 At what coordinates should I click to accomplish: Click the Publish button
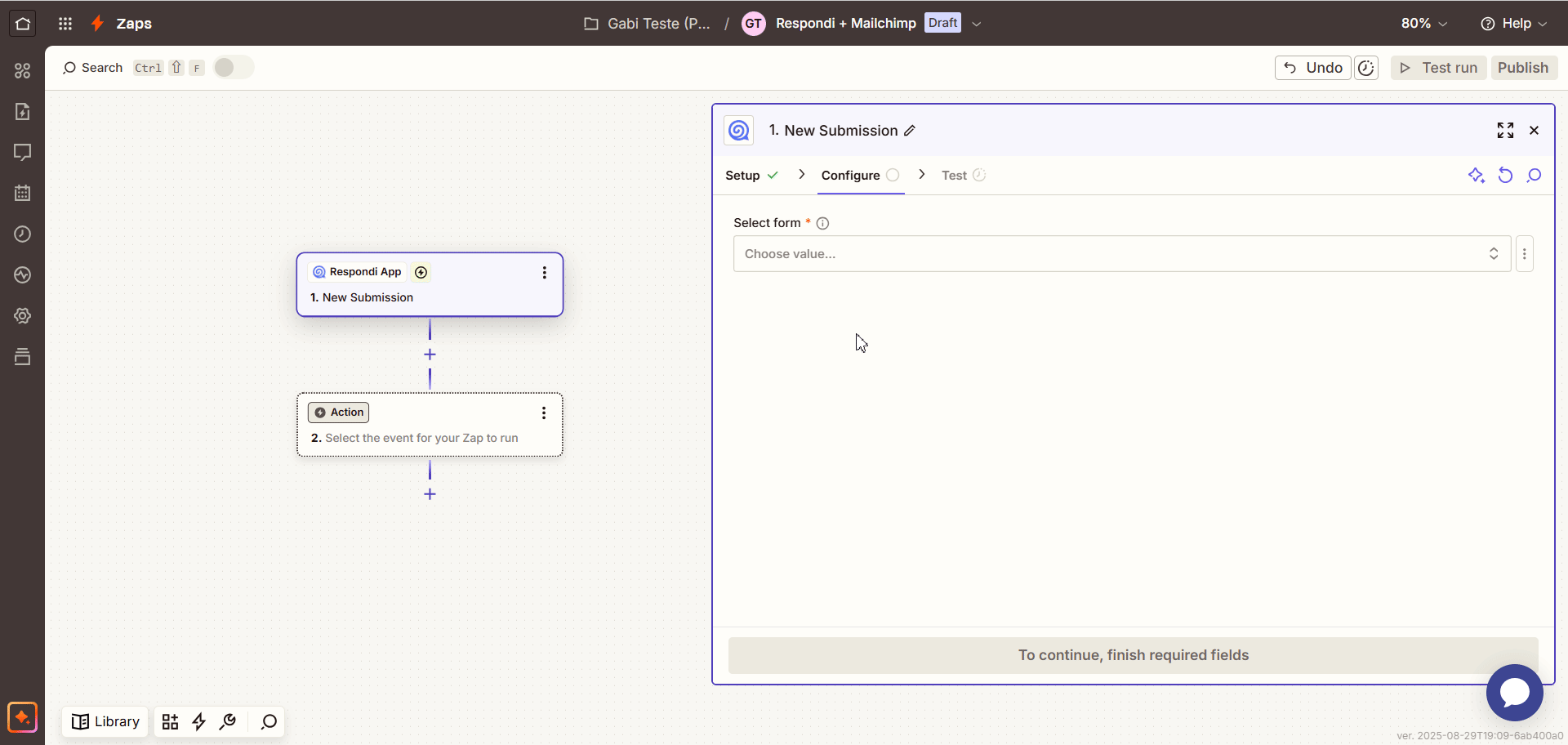(1523, 68)
